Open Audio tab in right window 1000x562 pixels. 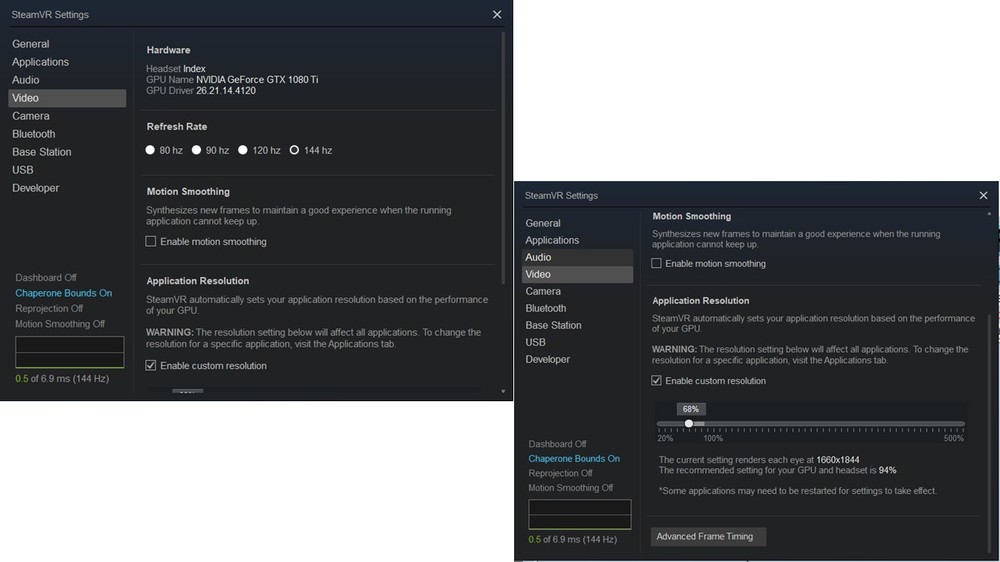577,257
